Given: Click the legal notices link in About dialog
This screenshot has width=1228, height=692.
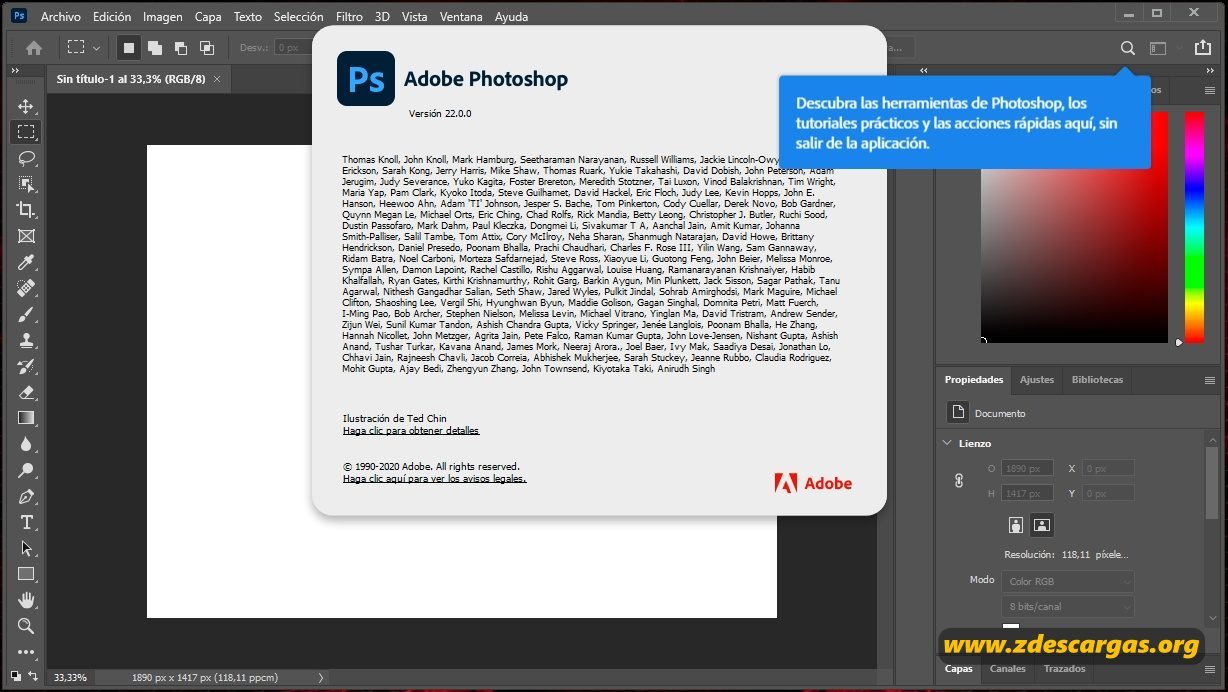Looking at the screenshot, I should tap(434, 479).
